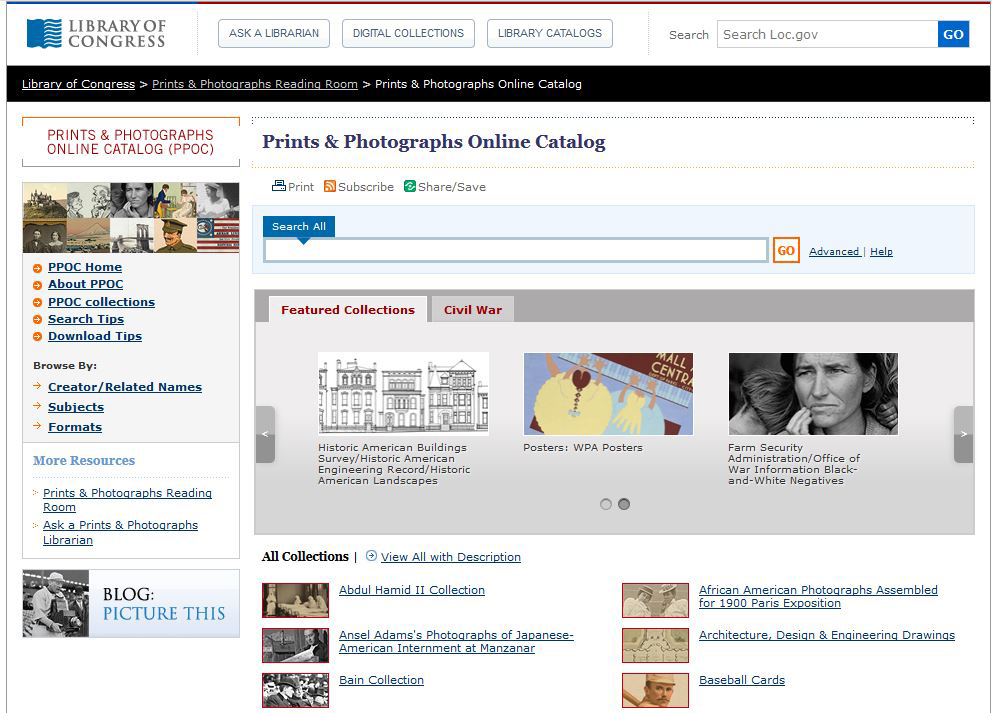Click the Print icon

pos(278,186)
